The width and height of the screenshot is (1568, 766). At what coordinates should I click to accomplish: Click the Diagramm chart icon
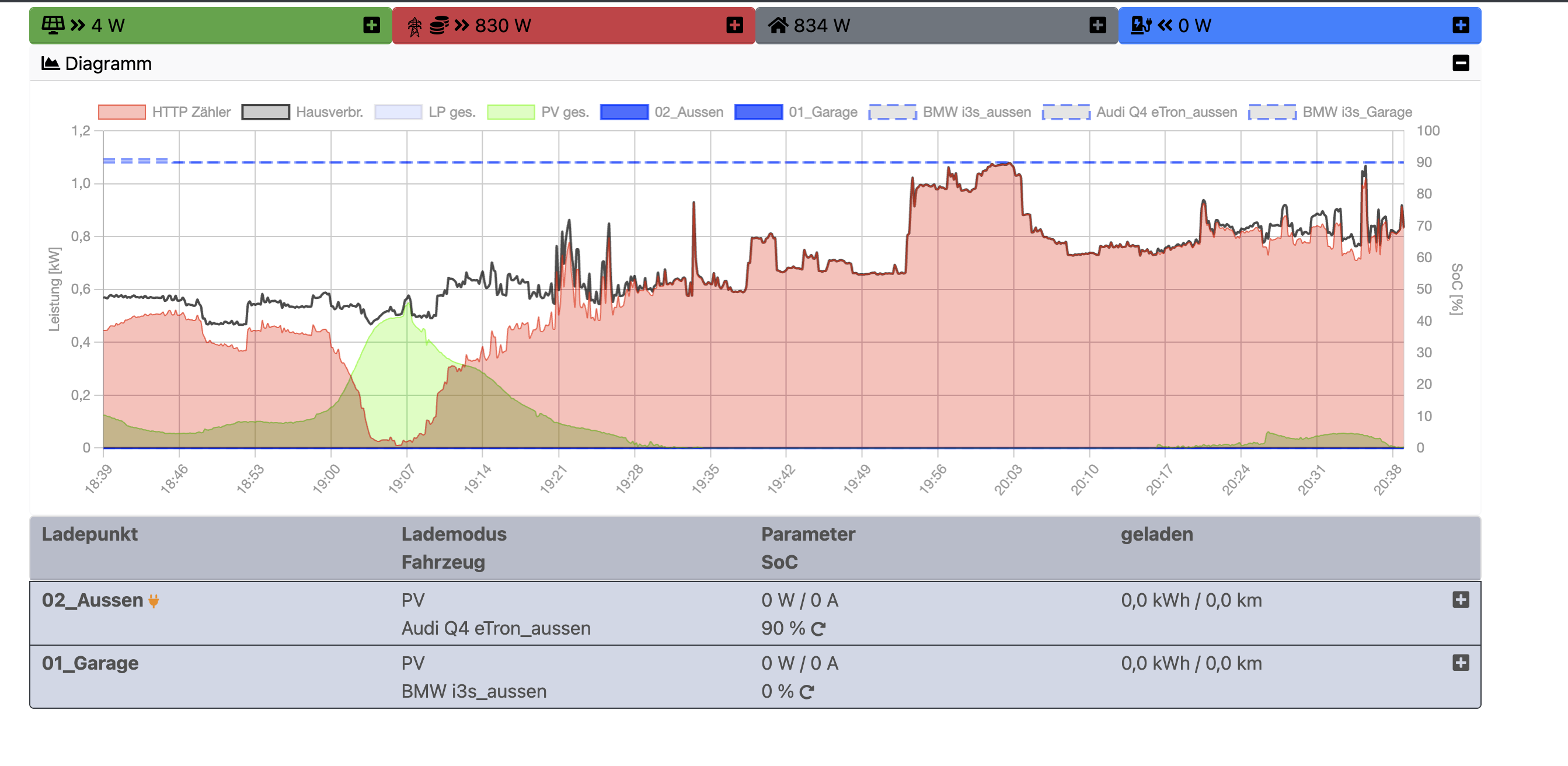pyautogui.click(x=50, y=63)
